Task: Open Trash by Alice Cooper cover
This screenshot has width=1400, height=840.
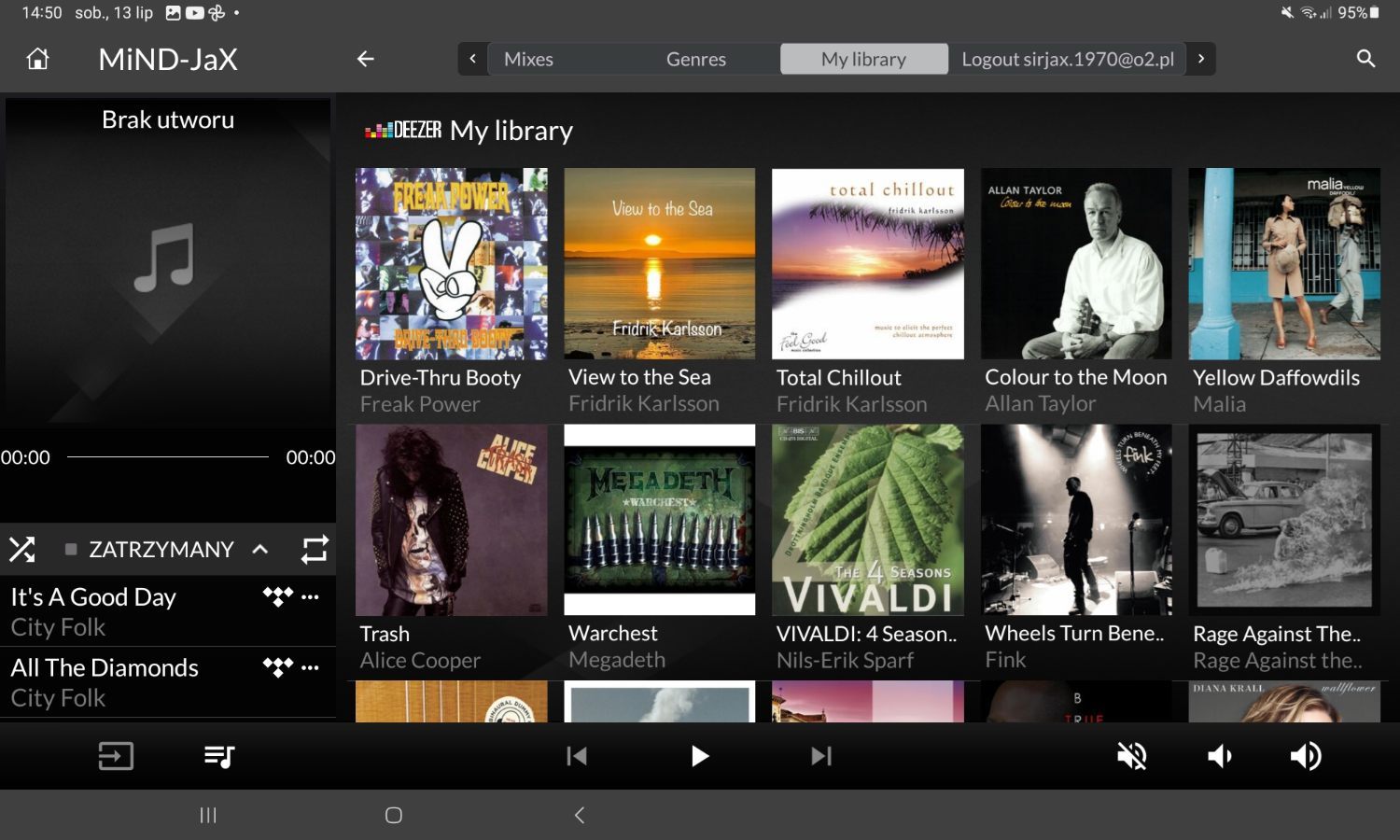Action: click(x=452, y=520)
